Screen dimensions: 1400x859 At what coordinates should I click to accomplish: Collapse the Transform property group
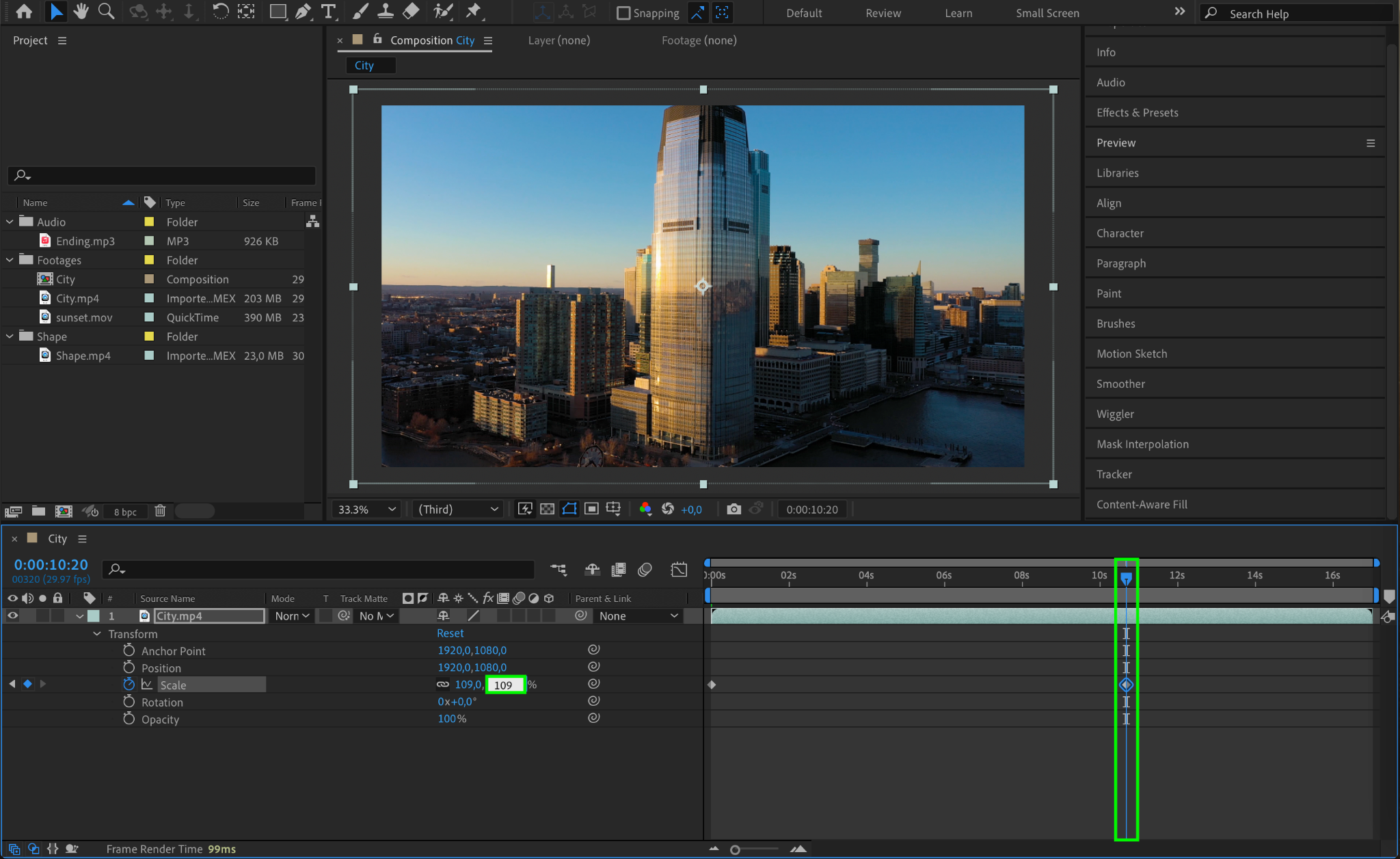pyautogui.click(x=97, y=634)
